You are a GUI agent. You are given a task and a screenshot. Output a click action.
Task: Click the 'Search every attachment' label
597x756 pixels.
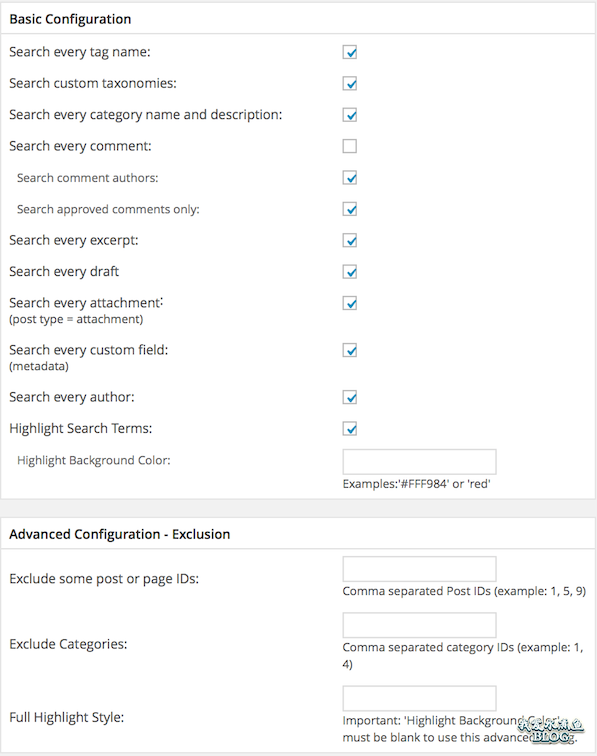coord(86,303)
